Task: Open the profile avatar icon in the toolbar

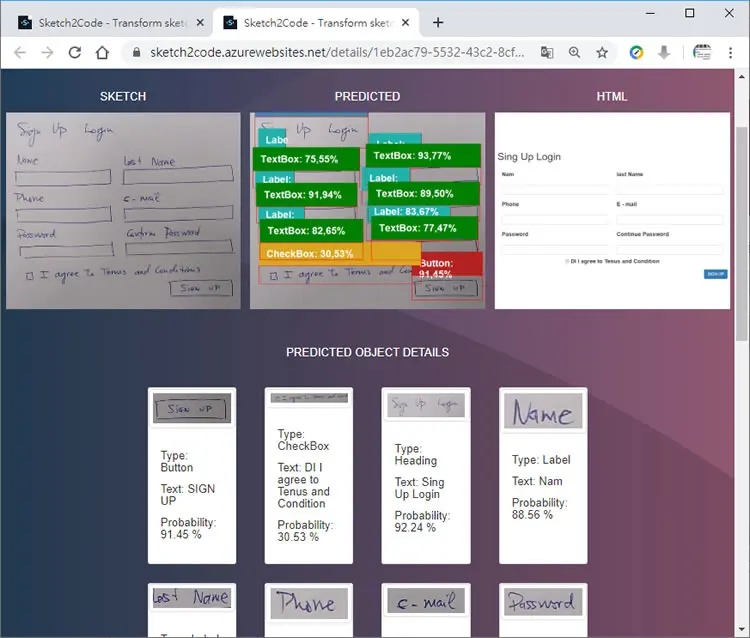Action: [702, 53]
